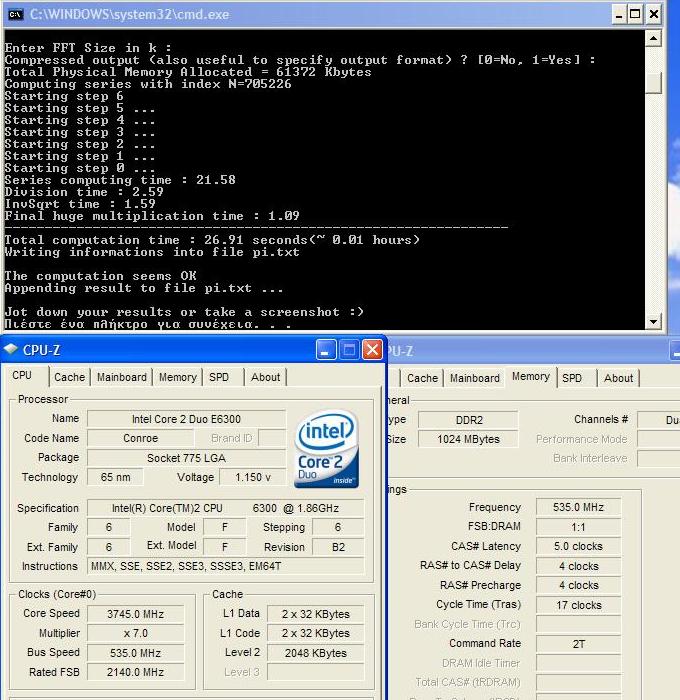680x700 pixels.
Task: Click 'The computation seems OK' line
Action: (x=100, y=275)
